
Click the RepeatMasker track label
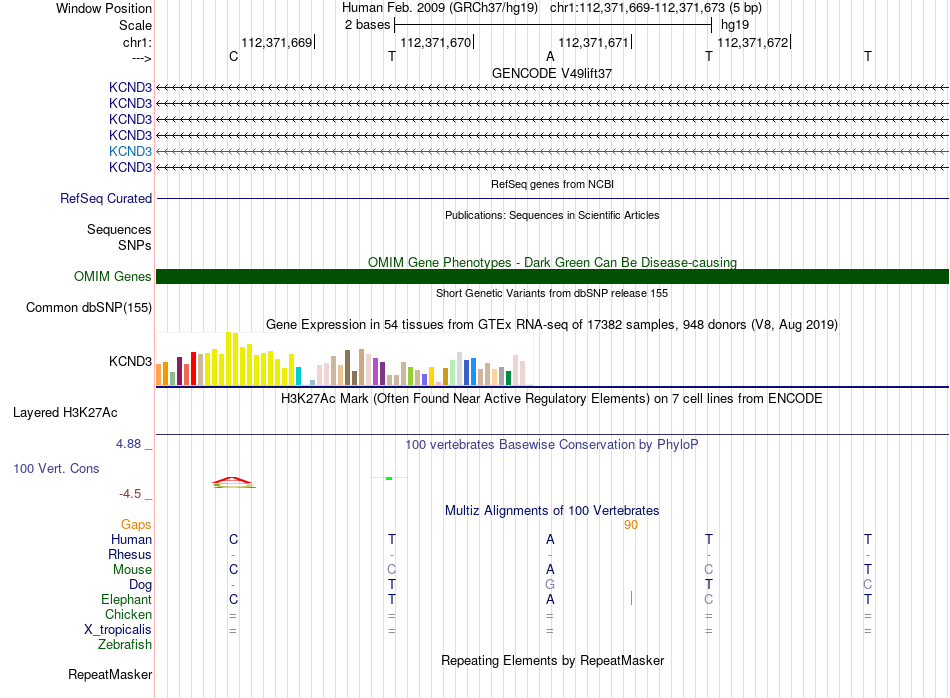[110, 674]
